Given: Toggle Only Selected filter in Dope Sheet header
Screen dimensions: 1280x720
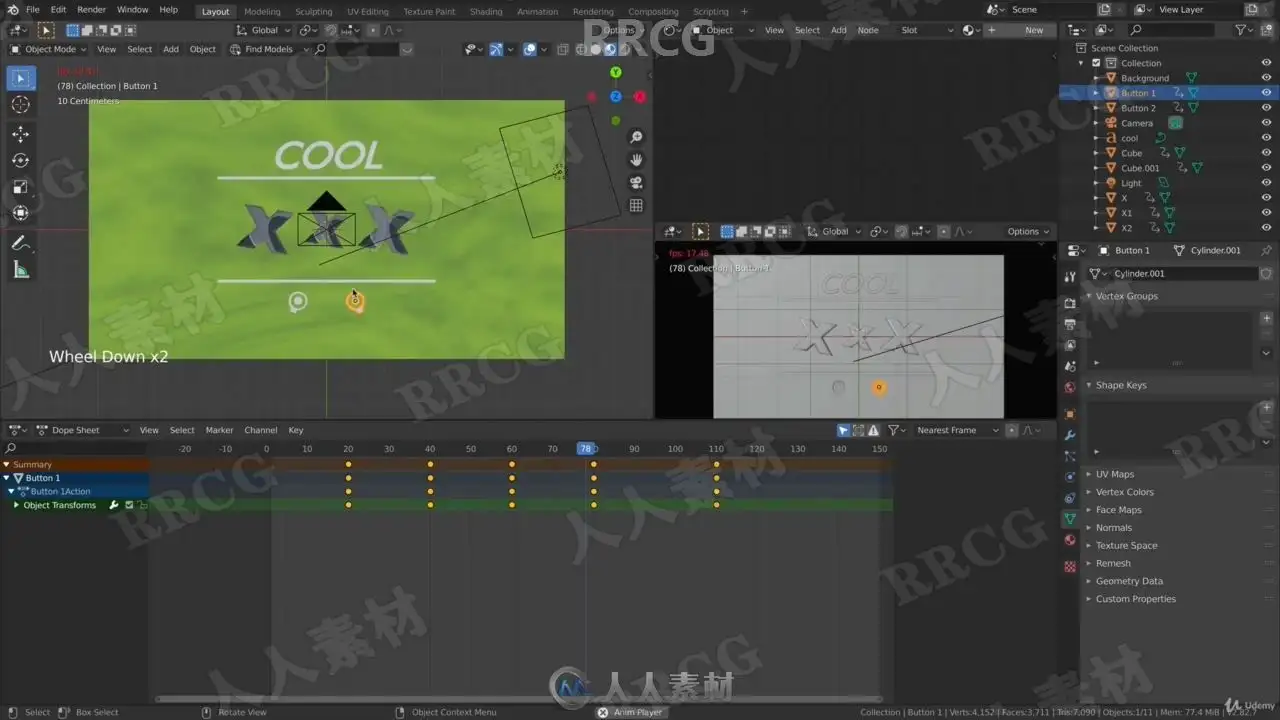Looking at the screenshot, I should pos(844,430).
